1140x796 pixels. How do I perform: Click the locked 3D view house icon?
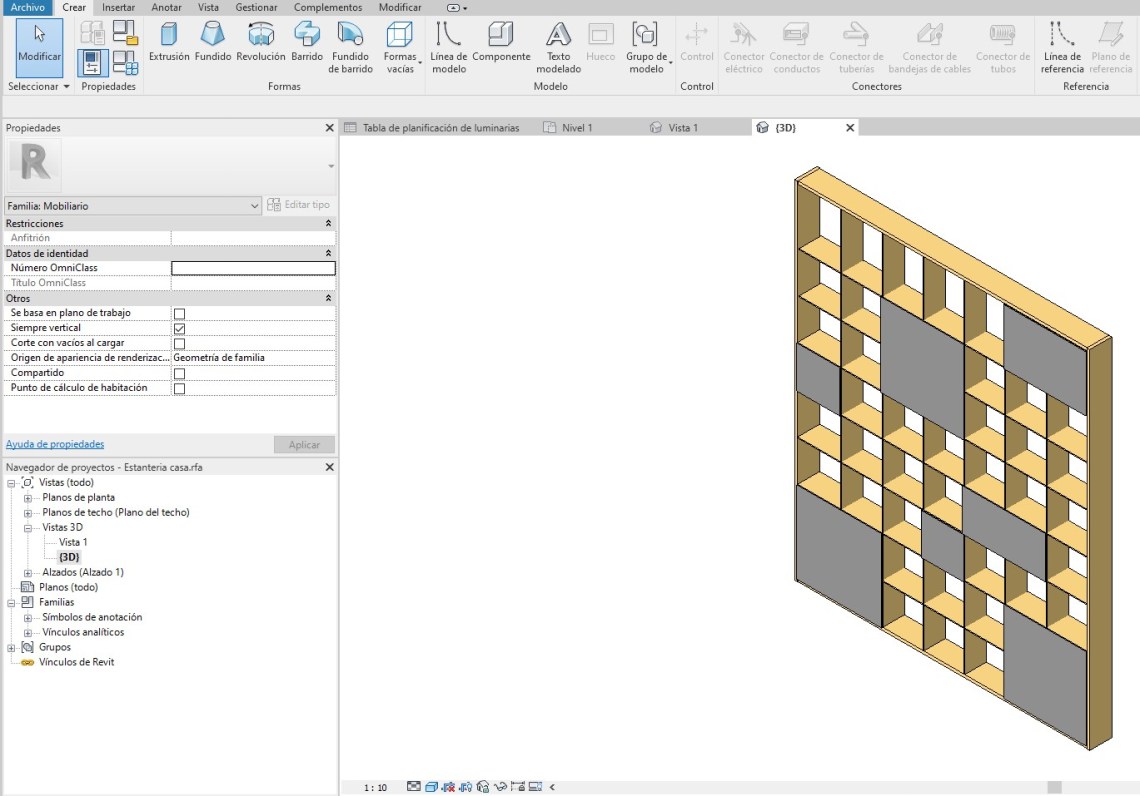click(x=483, y=787)
